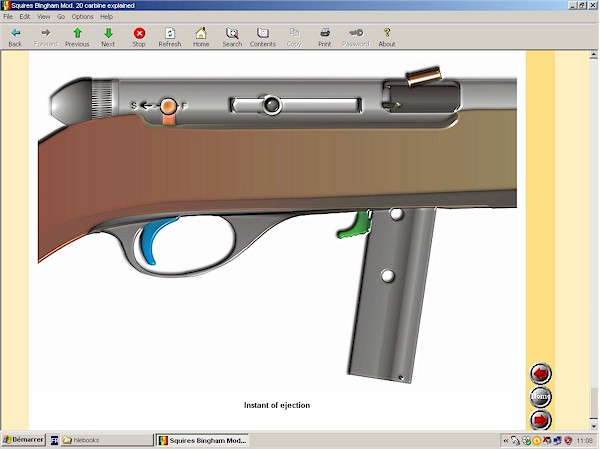The image size is (600, 450).
Task: Click the Back toolbar arrow
Action: 15,37
